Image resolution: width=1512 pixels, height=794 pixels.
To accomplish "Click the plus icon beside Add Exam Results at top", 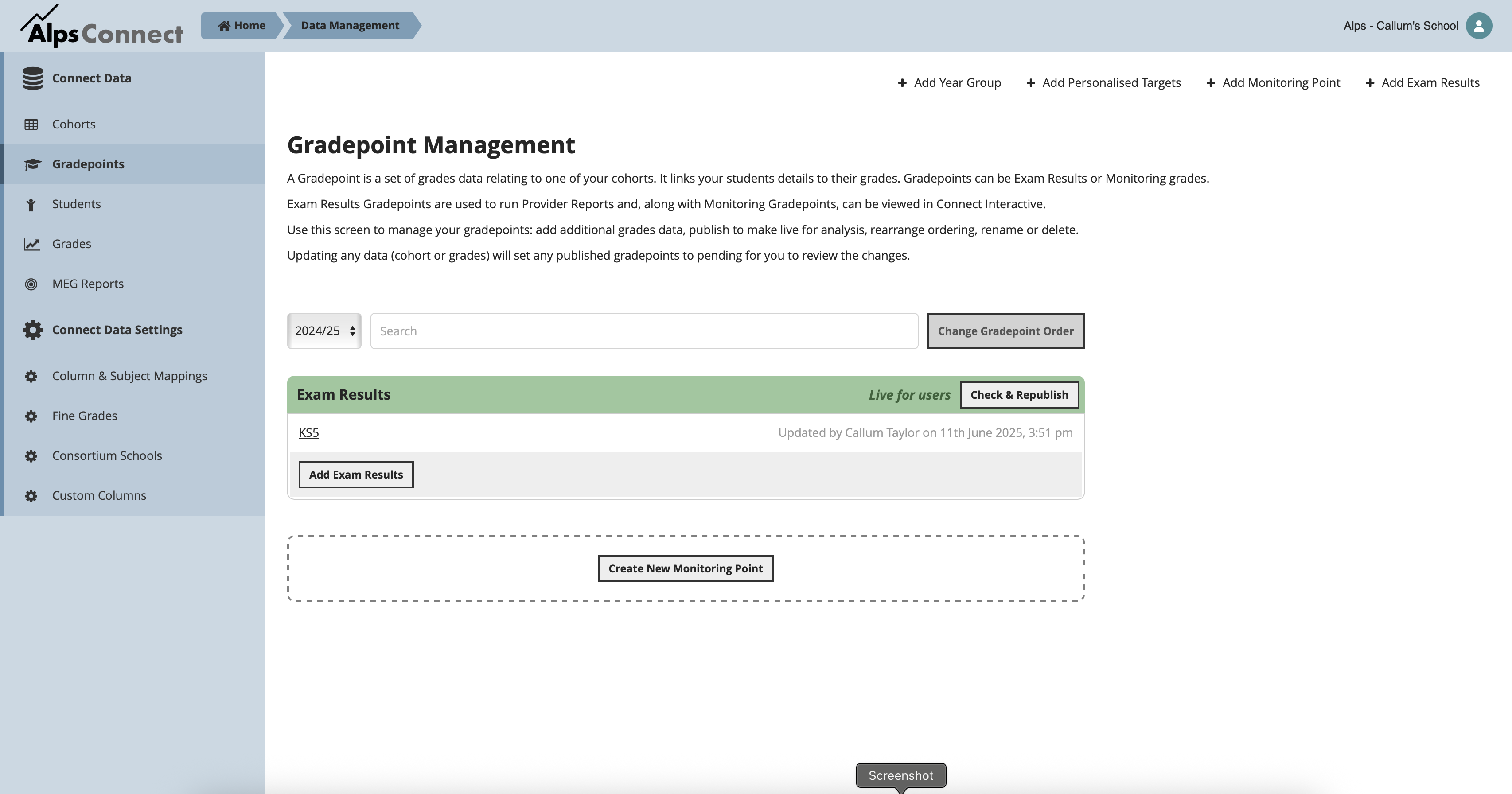I will (x=1370, y=83).
